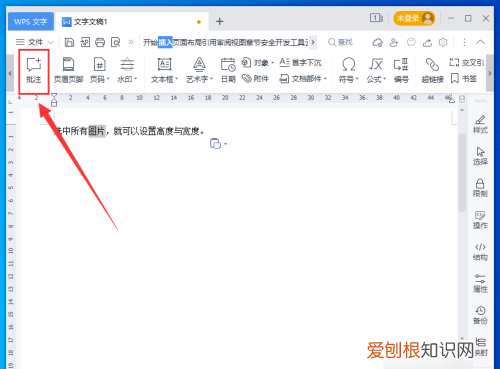Open the 页眉页脚 header and footer tool
The width and height of the screenshot is (500, 369).
pos(68,71)
